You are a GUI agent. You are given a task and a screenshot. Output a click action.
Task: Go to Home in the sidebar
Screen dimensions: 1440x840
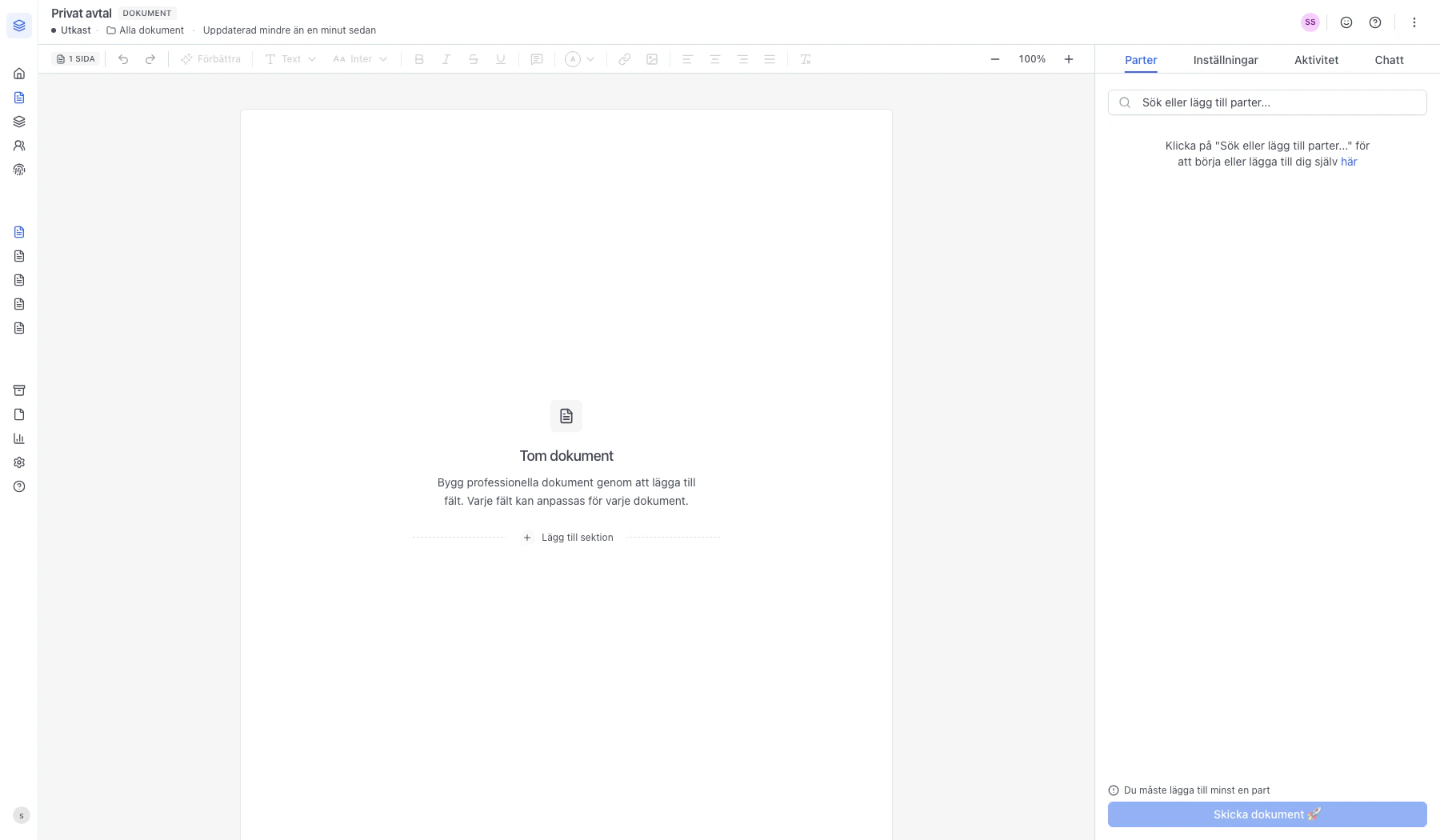tap(19, 74)
